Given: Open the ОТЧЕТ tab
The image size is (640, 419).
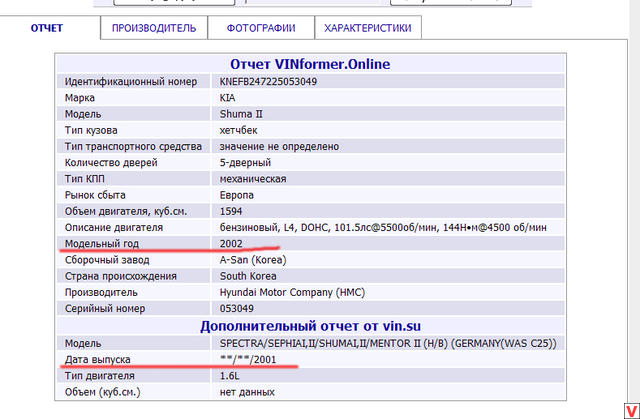Looking at the screenshot, I should (47, 28).
